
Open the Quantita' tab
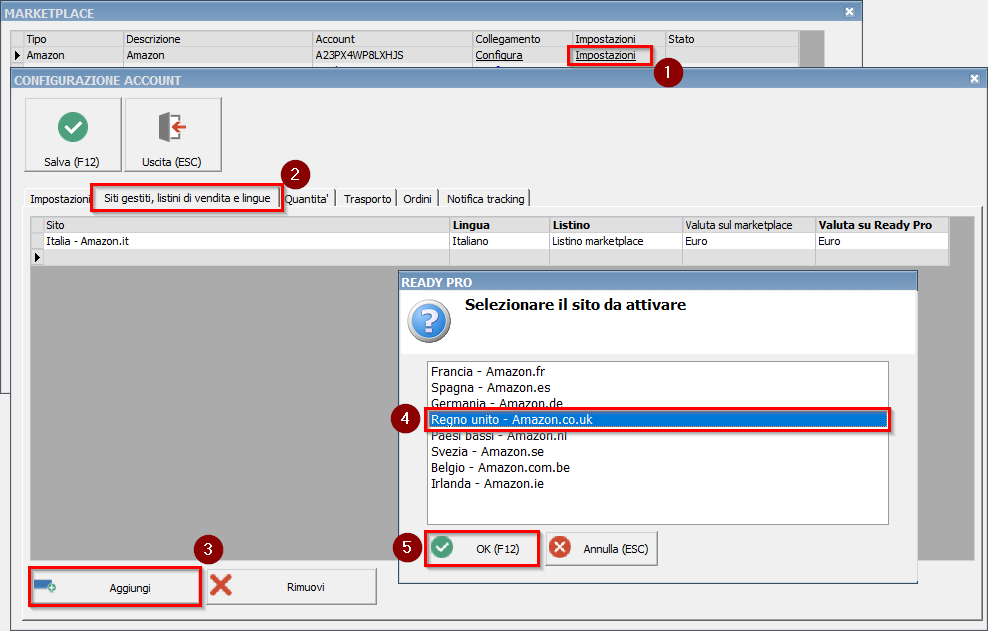tap(307, 199)
